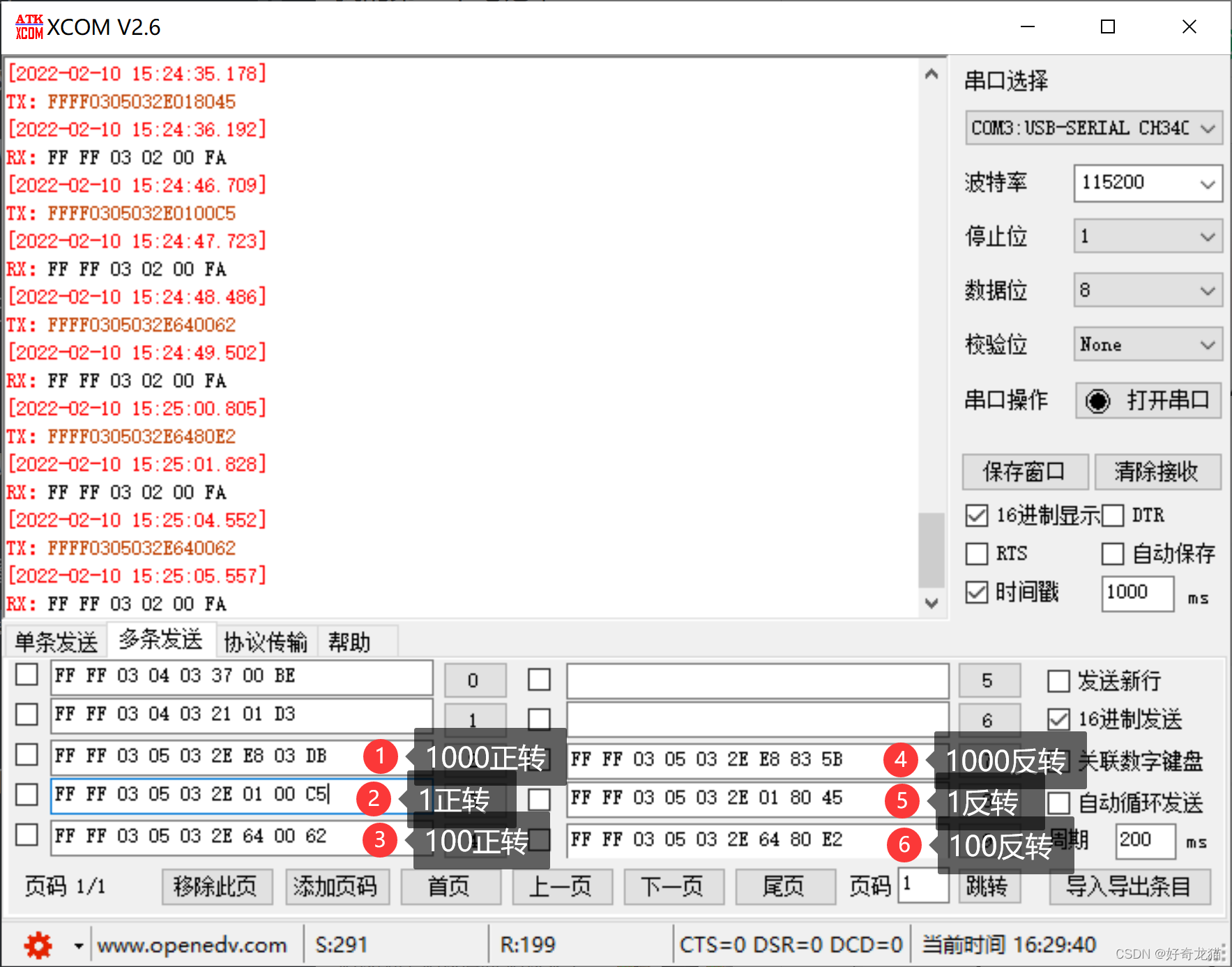Click the XCOM app logo in title bar
The image size is (1232, 967).
[x=29, y=27]
